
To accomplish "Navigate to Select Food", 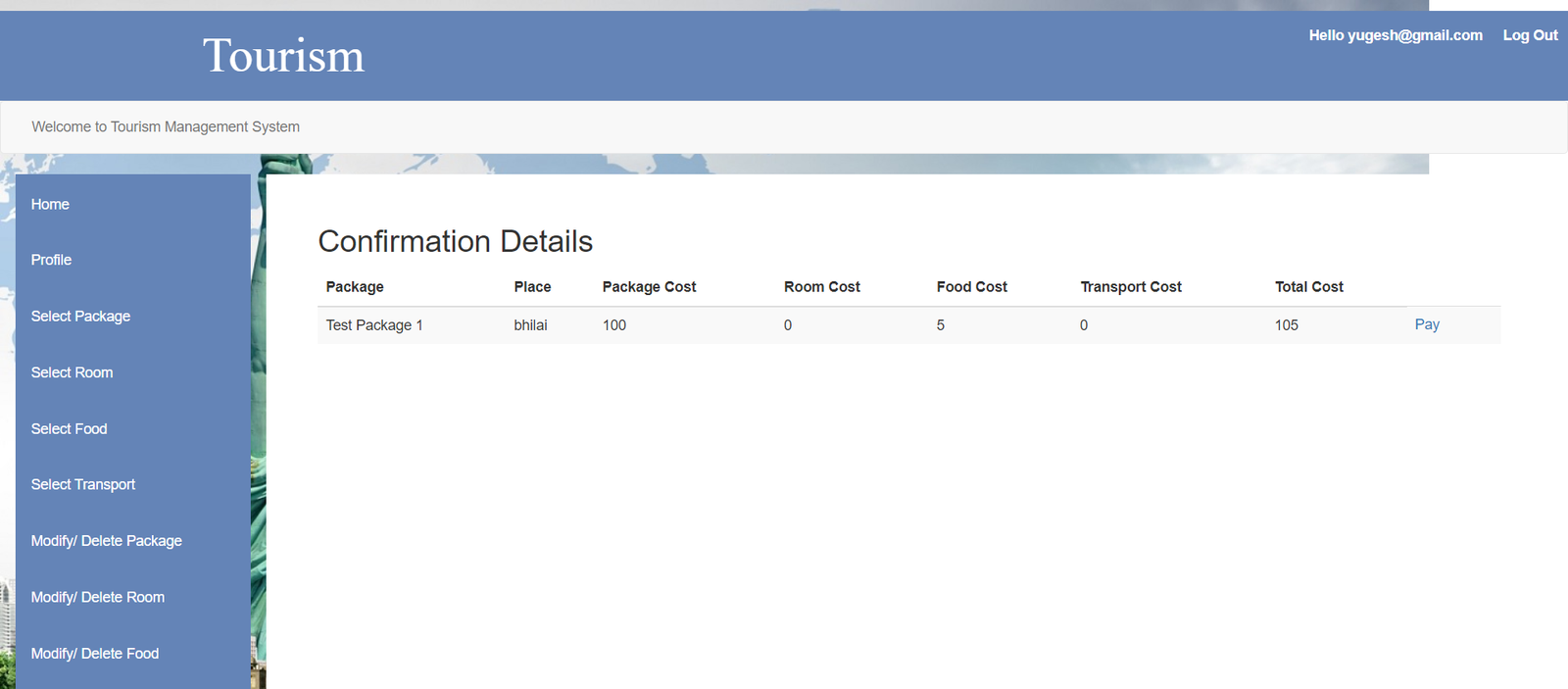I will (x=69, y=428).
